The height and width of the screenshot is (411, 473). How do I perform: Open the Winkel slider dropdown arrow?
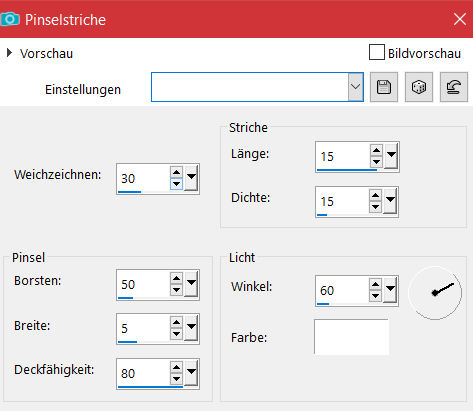point(390,289)
